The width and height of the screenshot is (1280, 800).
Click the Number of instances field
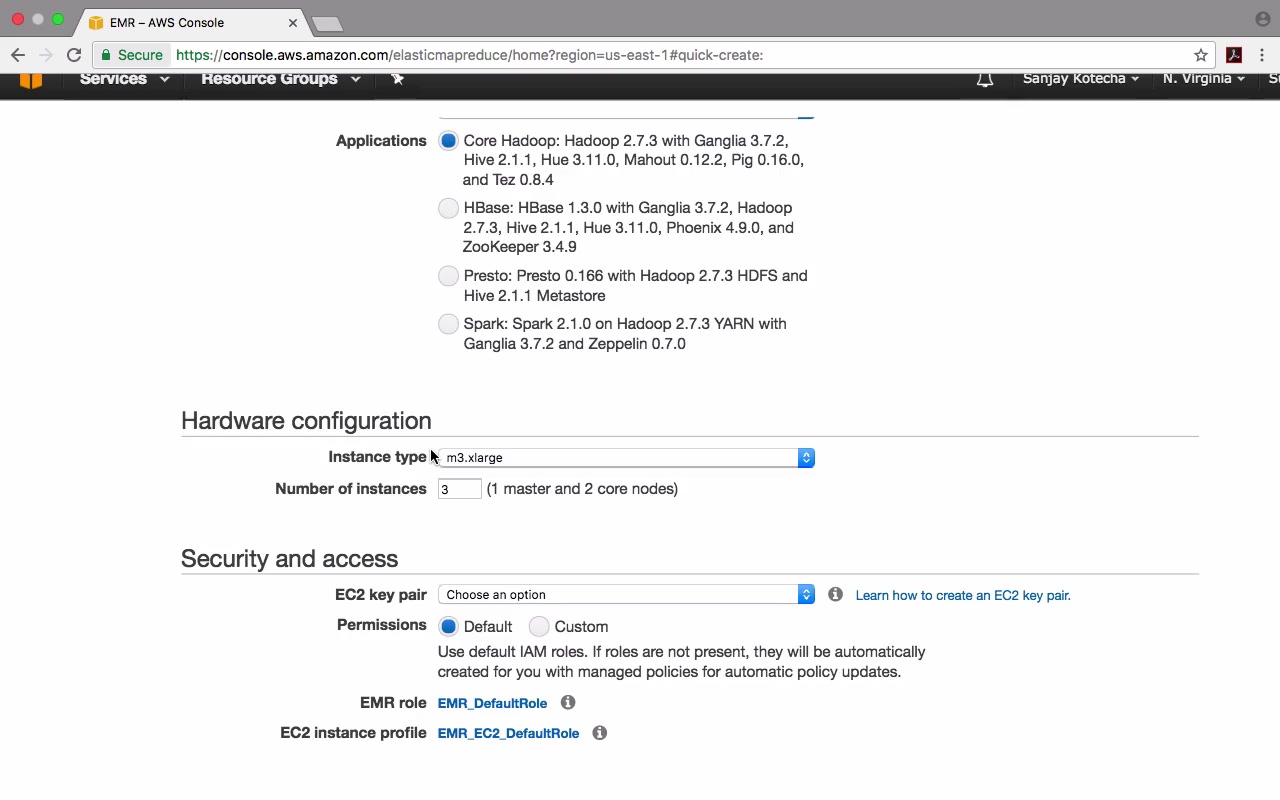coord(459,489)
